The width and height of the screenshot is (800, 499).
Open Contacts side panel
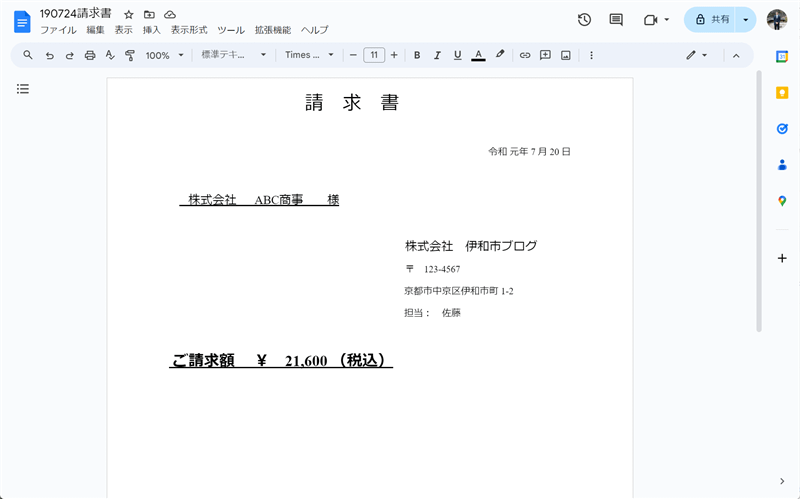tap(782, 165)
